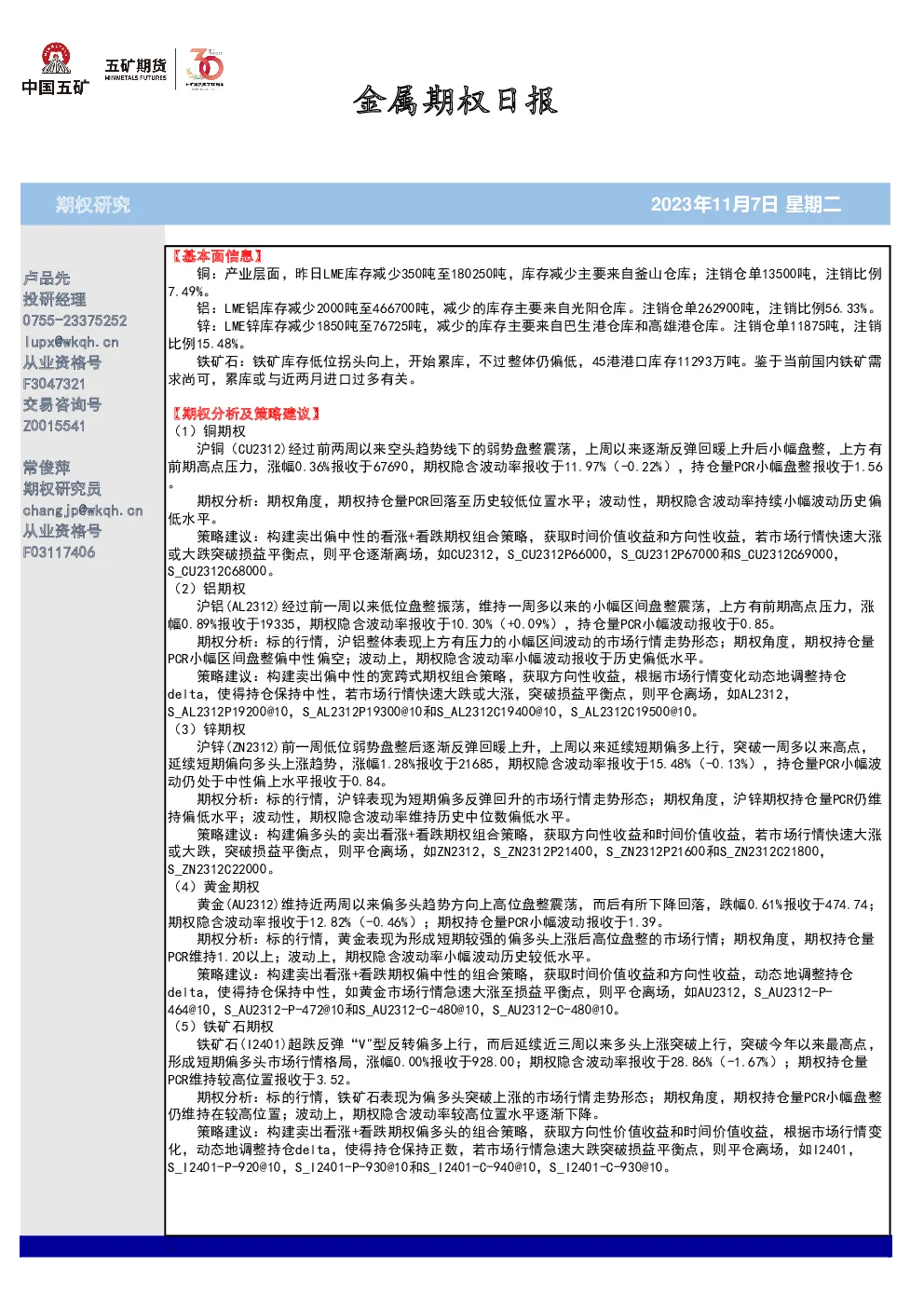Screen dimensions: 924x1307
Task: Click the （4）黄金期权 subheading
Action: tap(214, 887)
